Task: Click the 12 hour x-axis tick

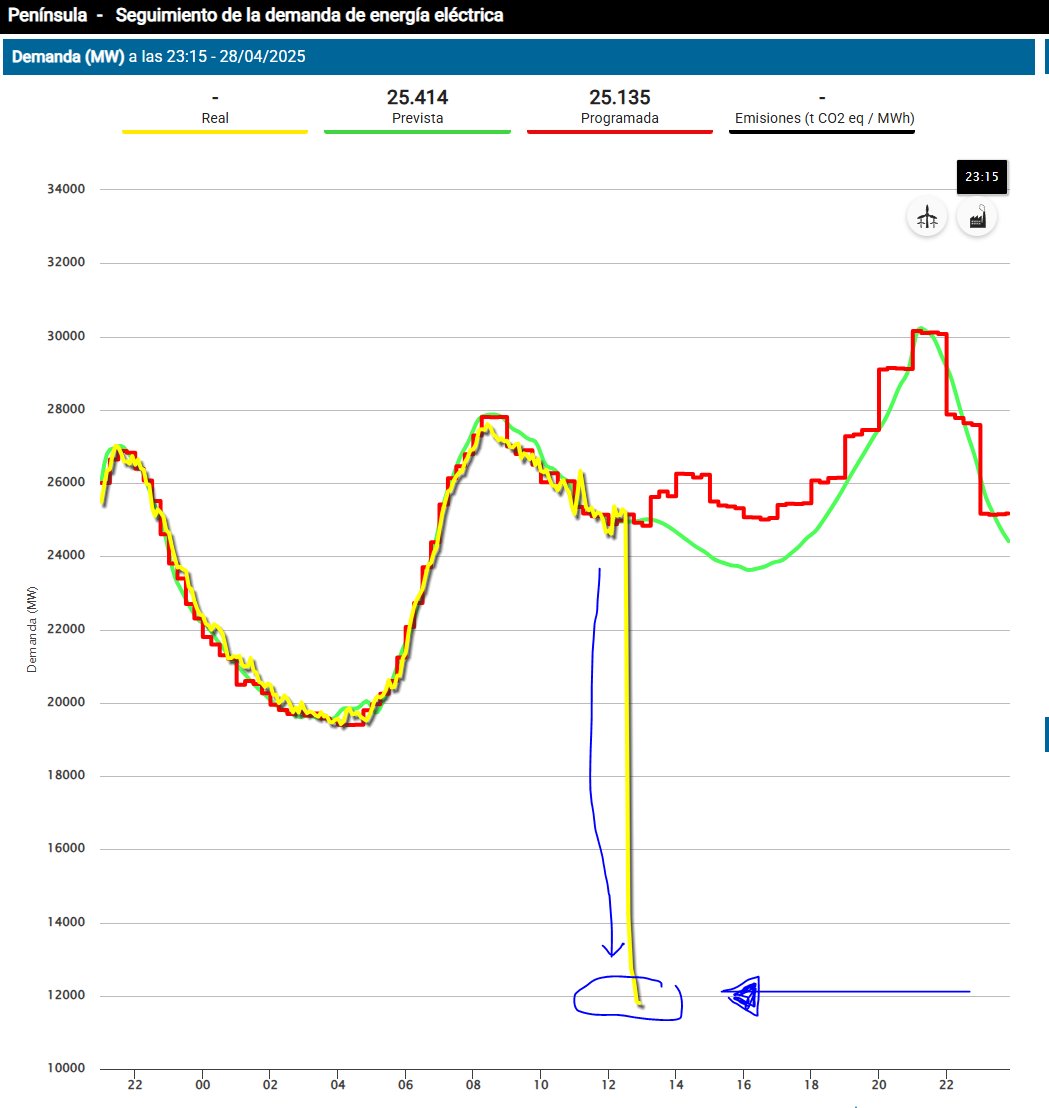Action: 608,1084
